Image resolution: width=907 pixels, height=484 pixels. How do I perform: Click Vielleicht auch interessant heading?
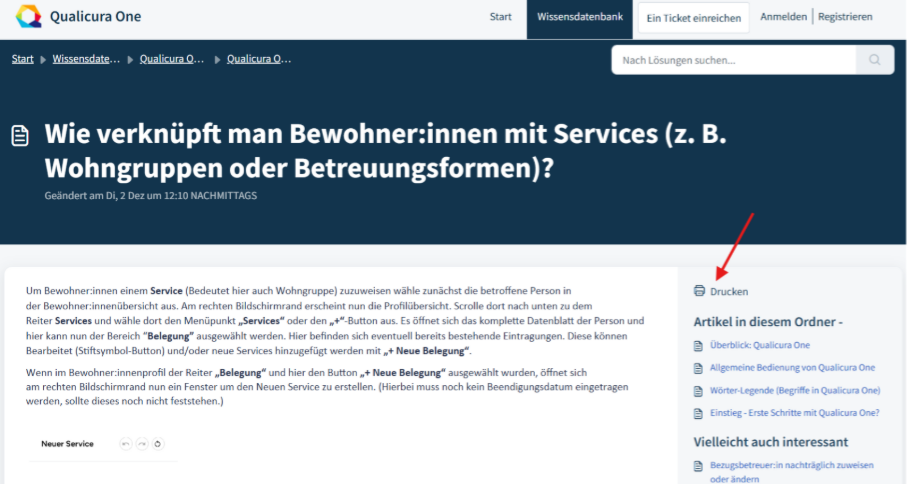[x=770, y=442]
